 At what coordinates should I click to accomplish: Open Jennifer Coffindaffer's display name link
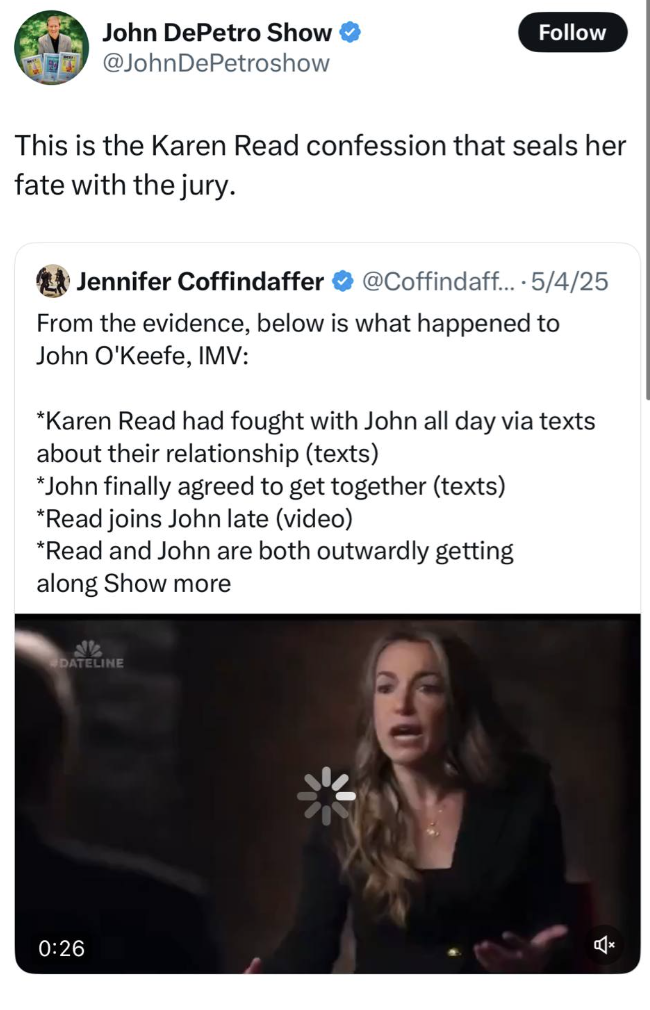pos(199,282)
